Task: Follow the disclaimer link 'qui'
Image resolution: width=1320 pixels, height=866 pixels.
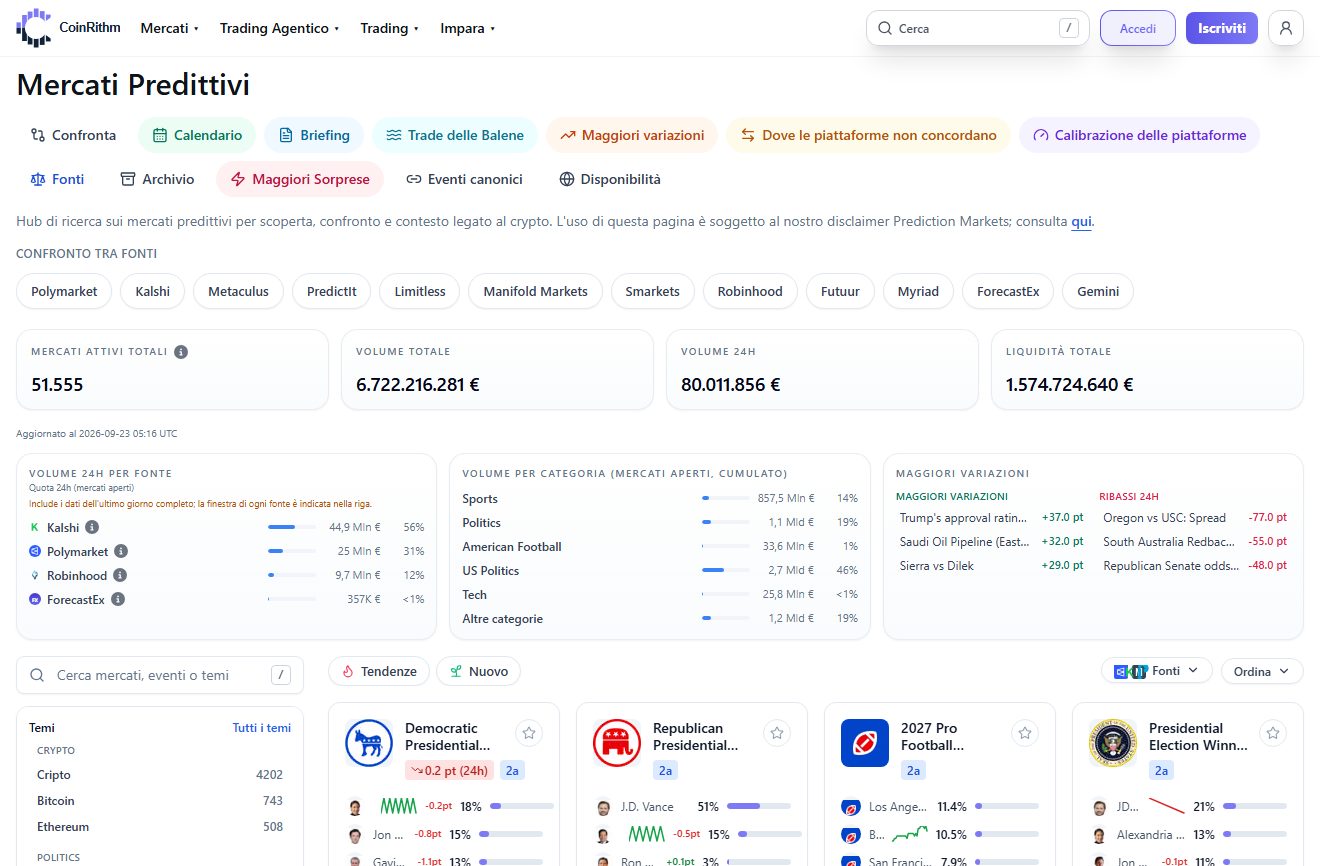Action: click(x=1081, y=221)
